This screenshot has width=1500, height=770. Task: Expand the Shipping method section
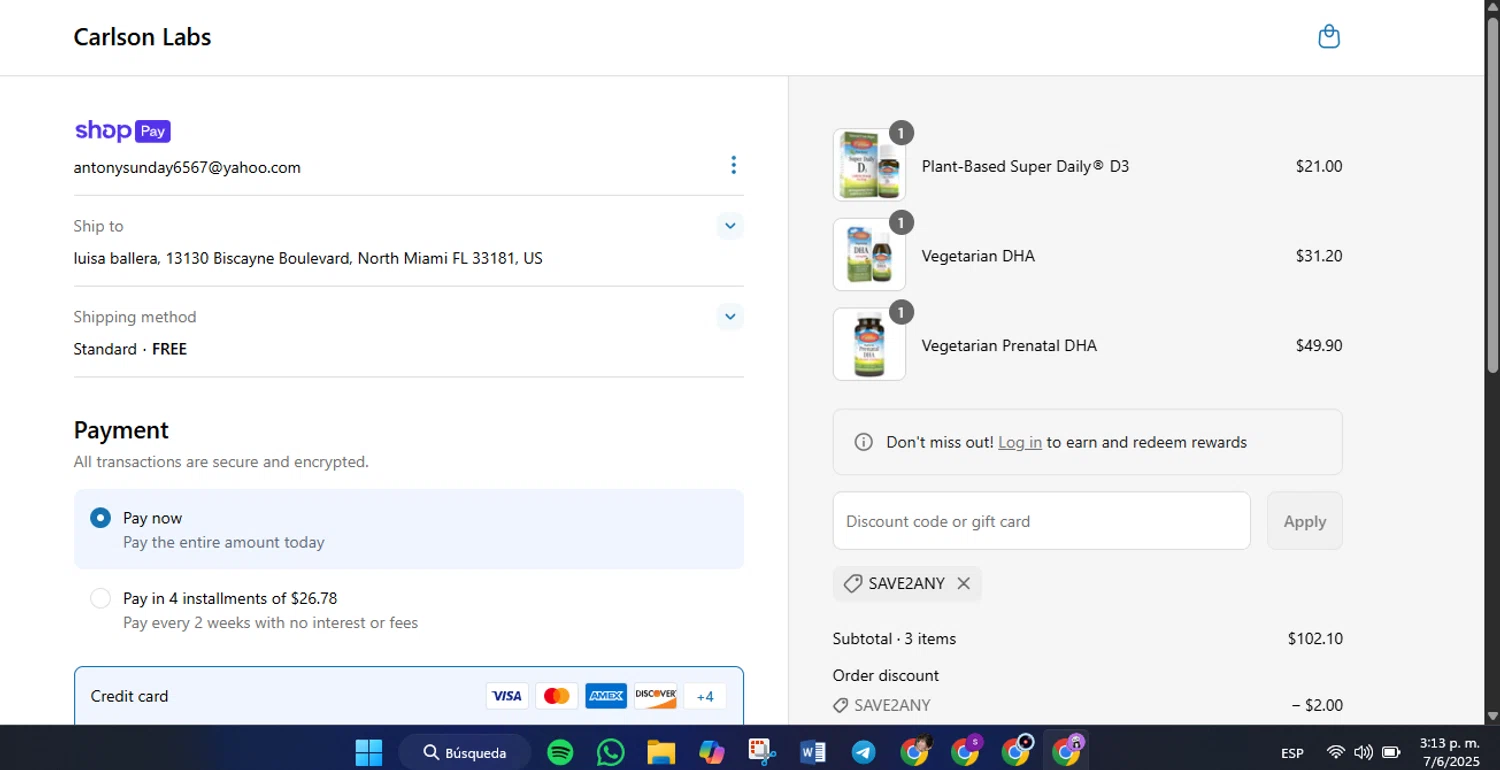pyautogui.click(x=730, y=317)
